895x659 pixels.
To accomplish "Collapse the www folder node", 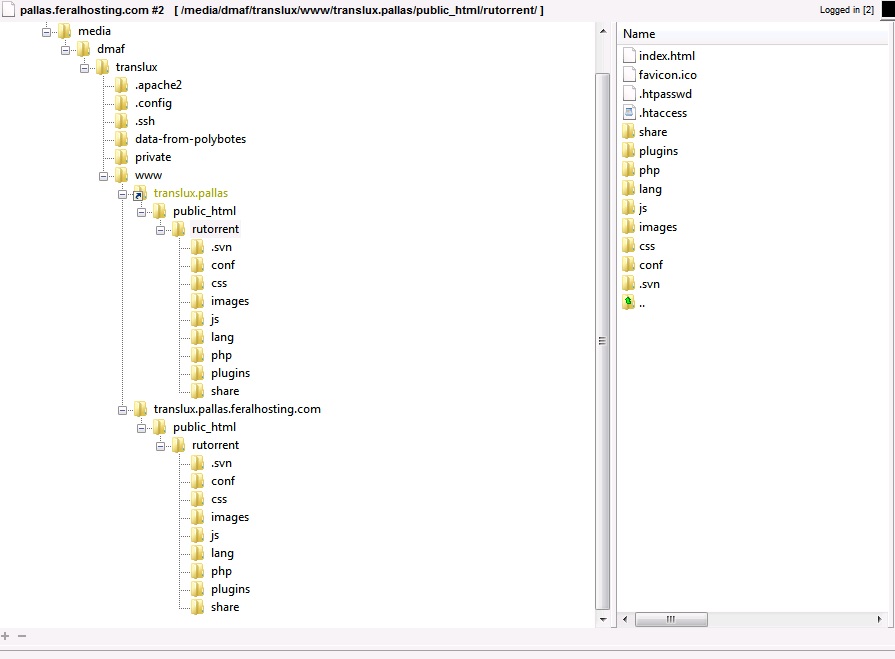I will pyautogui.click(x=103, y=176).
